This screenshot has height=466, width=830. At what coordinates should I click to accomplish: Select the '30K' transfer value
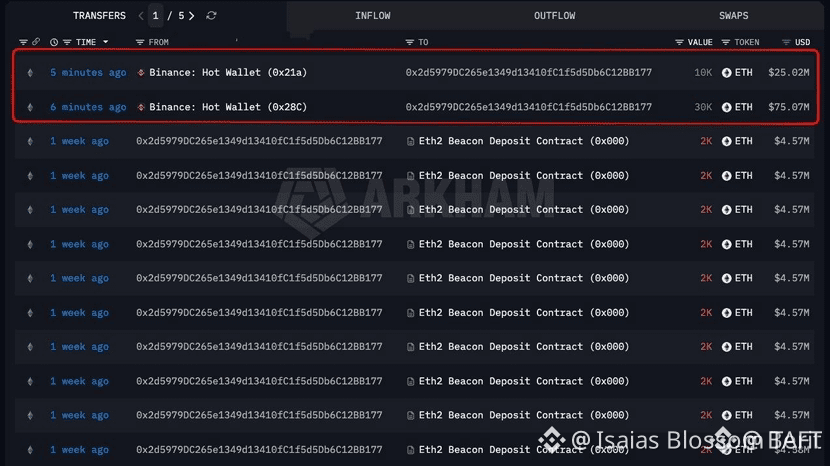[703, 107]
